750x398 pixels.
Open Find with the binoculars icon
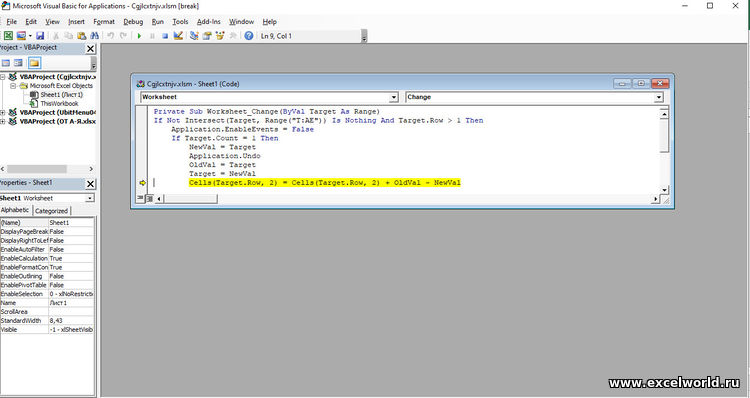95,36
